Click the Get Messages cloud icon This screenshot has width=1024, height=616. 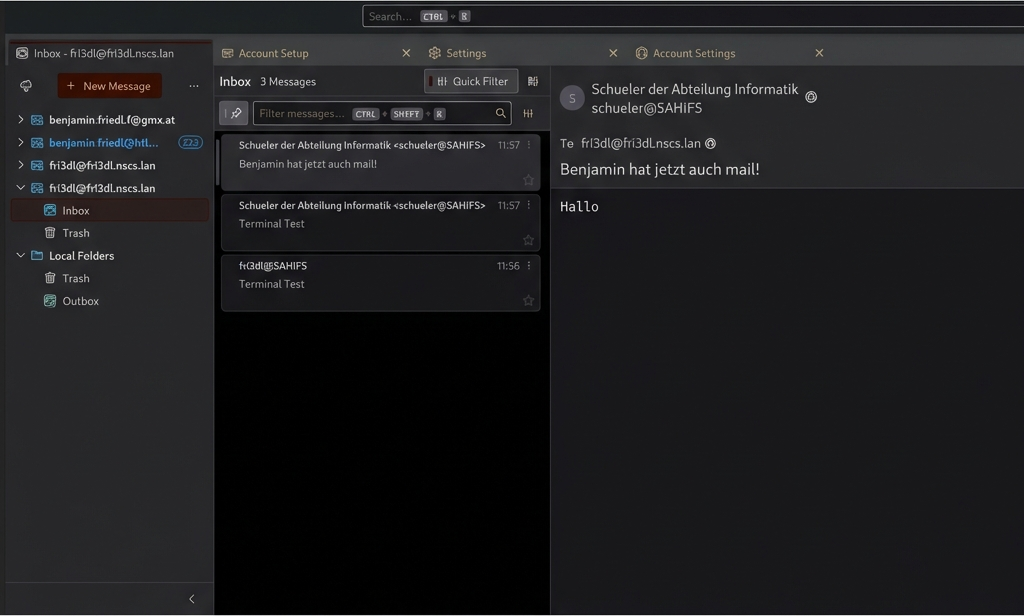coord(26,86)
